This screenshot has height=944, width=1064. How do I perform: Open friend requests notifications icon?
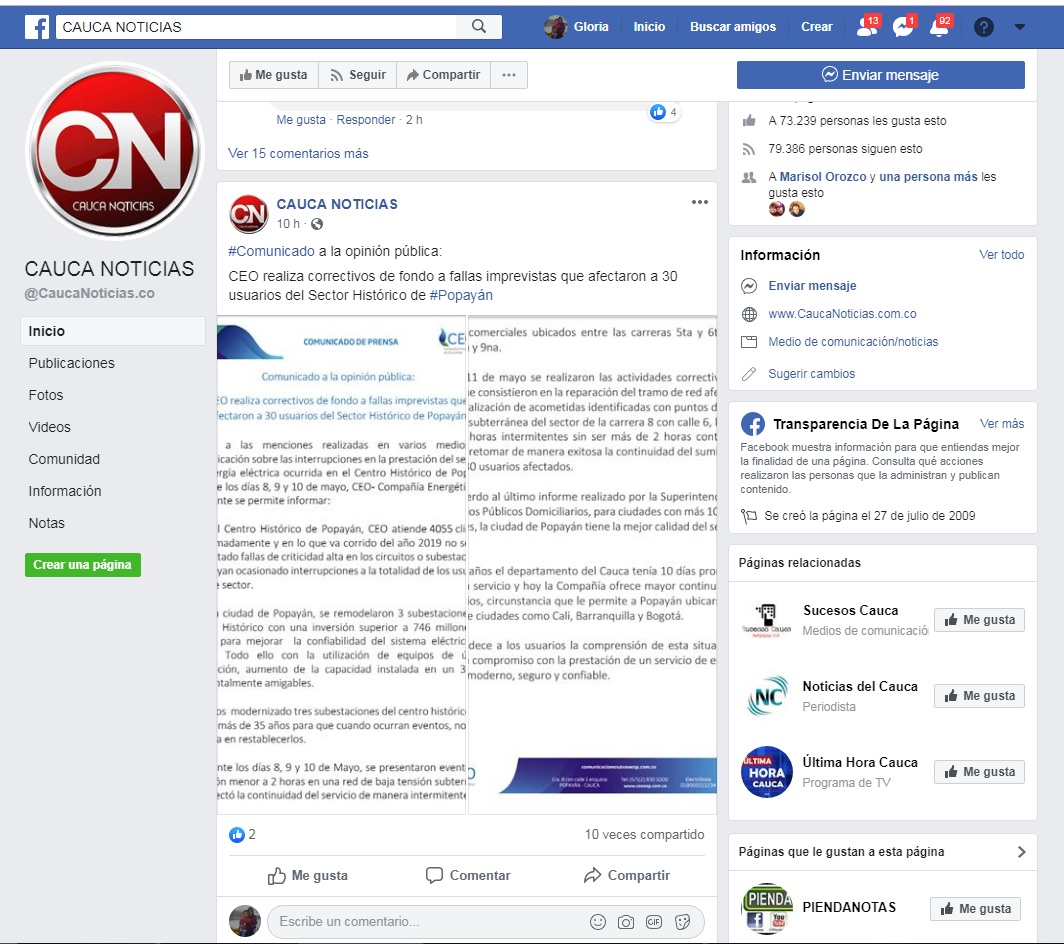click(x=866, y=27)
